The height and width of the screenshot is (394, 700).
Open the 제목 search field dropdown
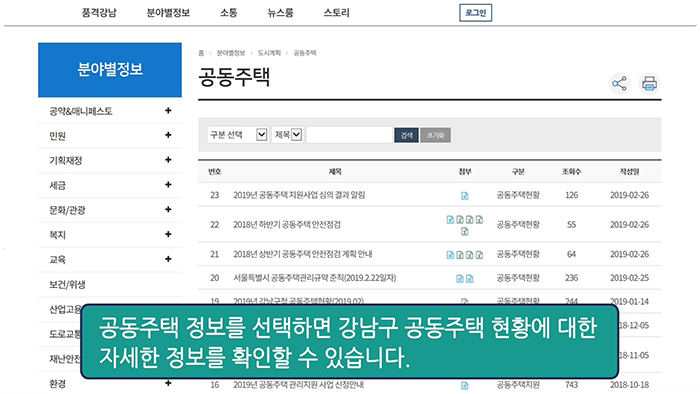(x=288, y=135)
